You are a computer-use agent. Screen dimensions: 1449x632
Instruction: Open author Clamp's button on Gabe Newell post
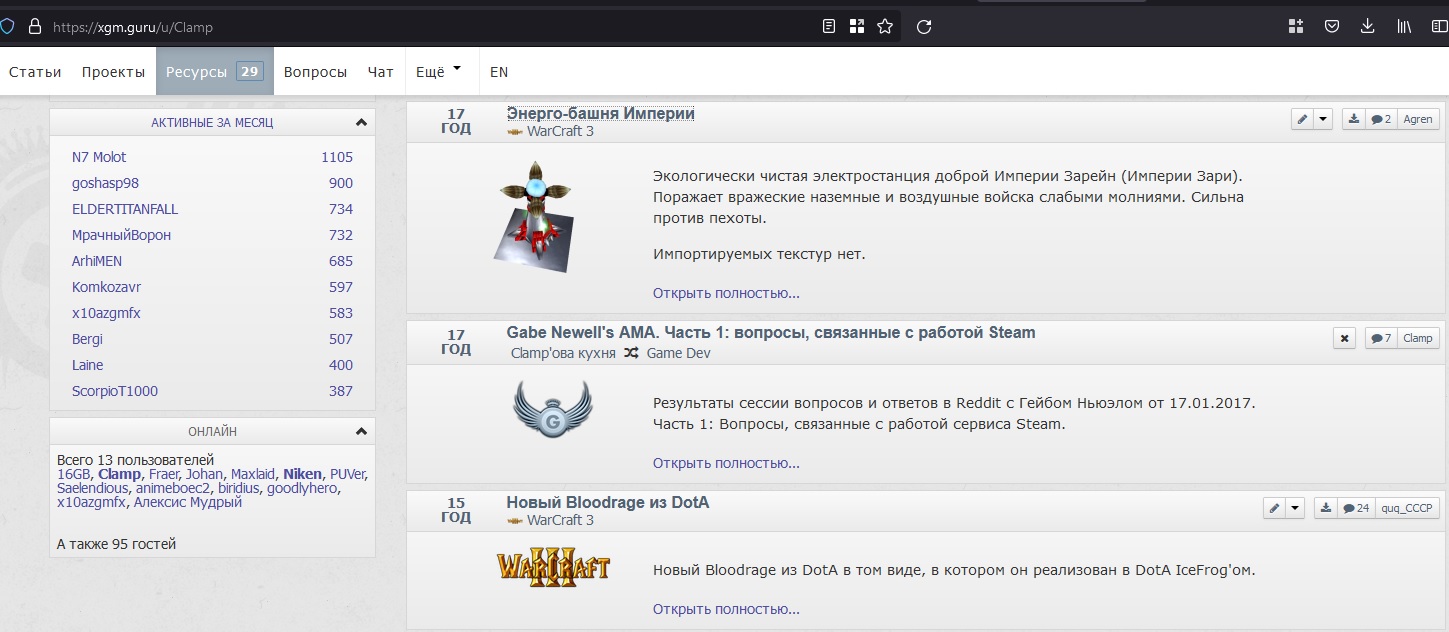[x=1418, y=338]
